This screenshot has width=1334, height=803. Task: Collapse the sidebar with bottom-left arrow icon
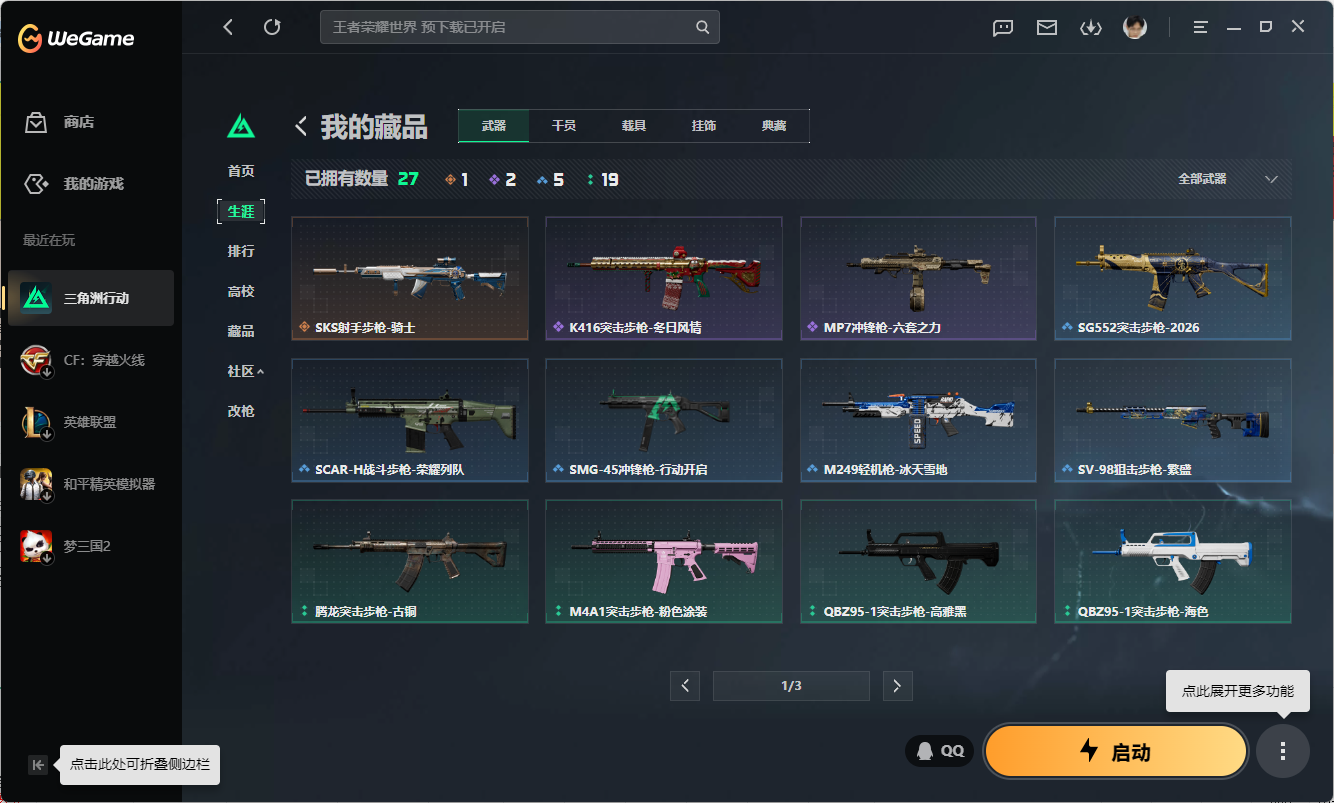(x=38, y=765)
